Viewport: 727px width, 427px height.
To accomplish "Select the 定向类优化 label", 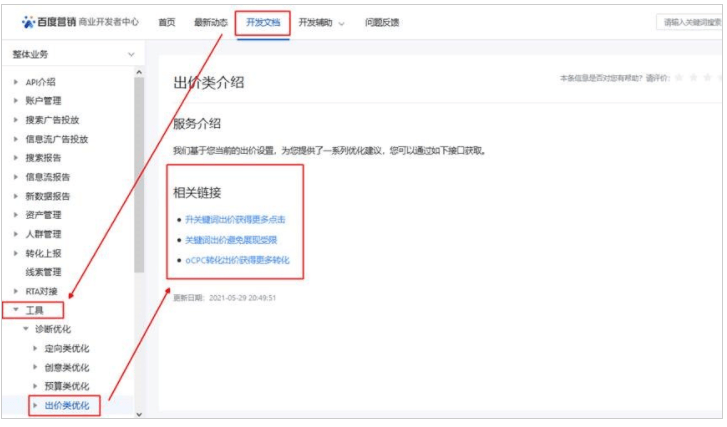I will [x=67, y=348].
